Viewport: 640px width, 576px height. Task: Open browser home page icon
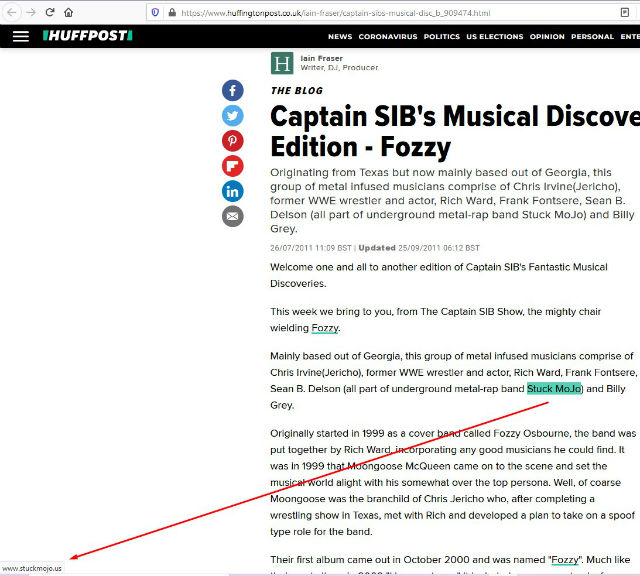coord(69,12)
